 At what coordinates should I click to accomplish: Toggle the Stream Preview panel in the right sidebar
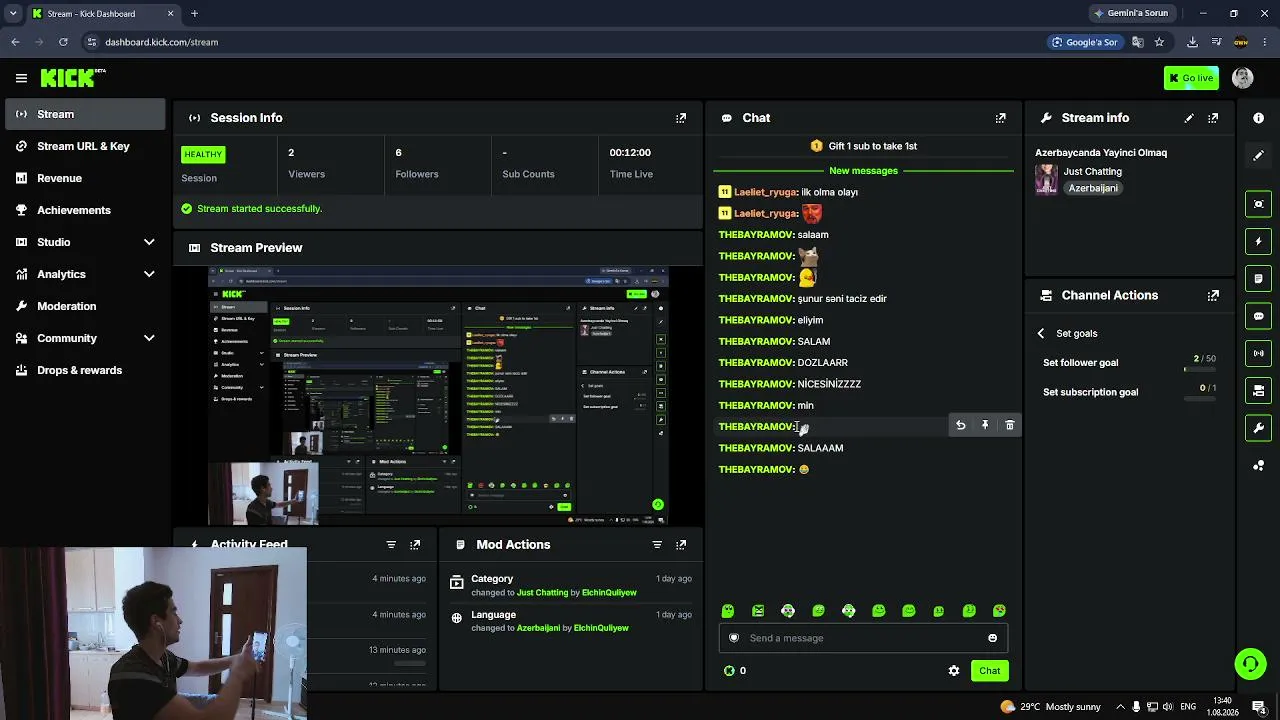[x=1258, y=204]
